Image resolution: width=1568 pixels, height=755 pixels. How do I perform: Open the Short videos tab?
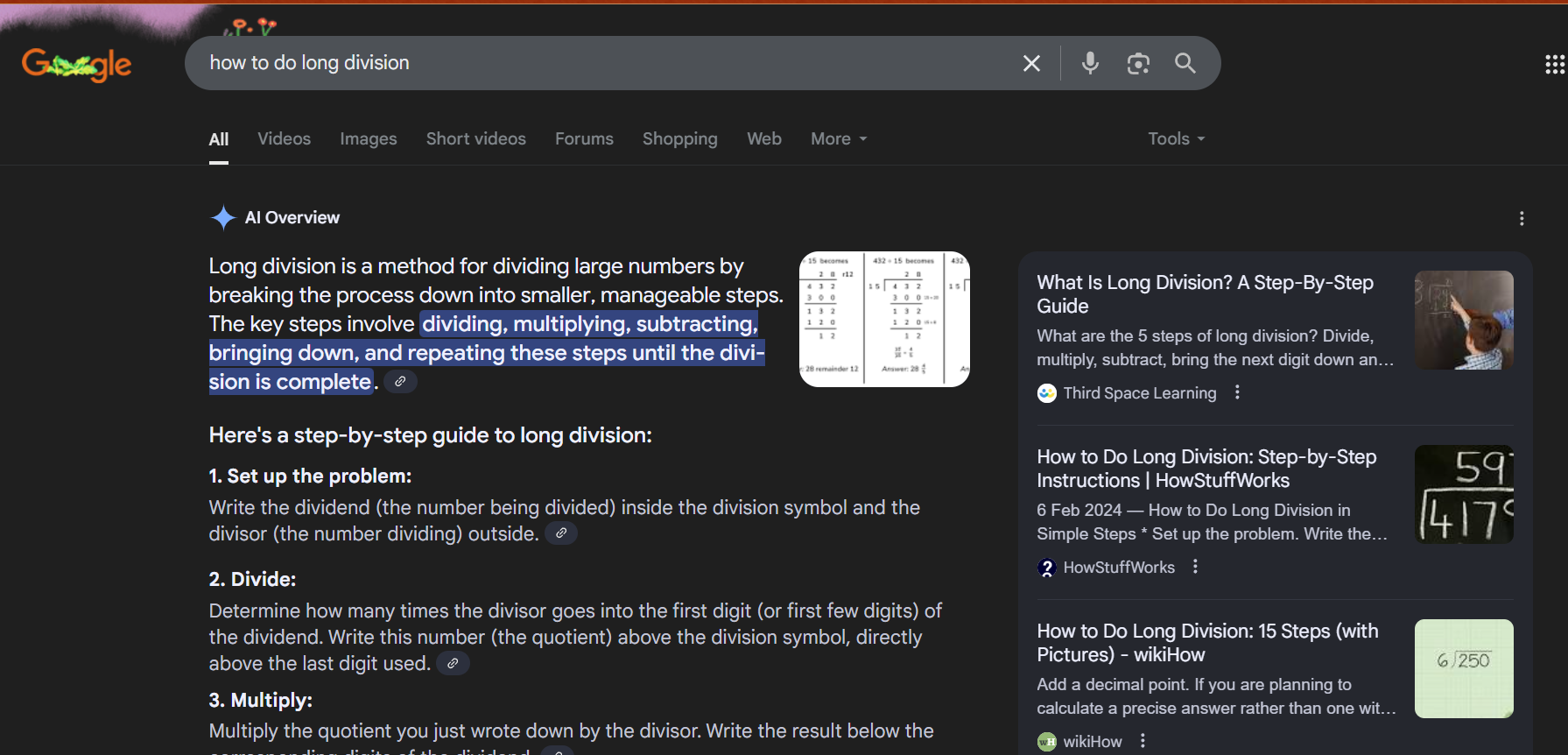476,138
